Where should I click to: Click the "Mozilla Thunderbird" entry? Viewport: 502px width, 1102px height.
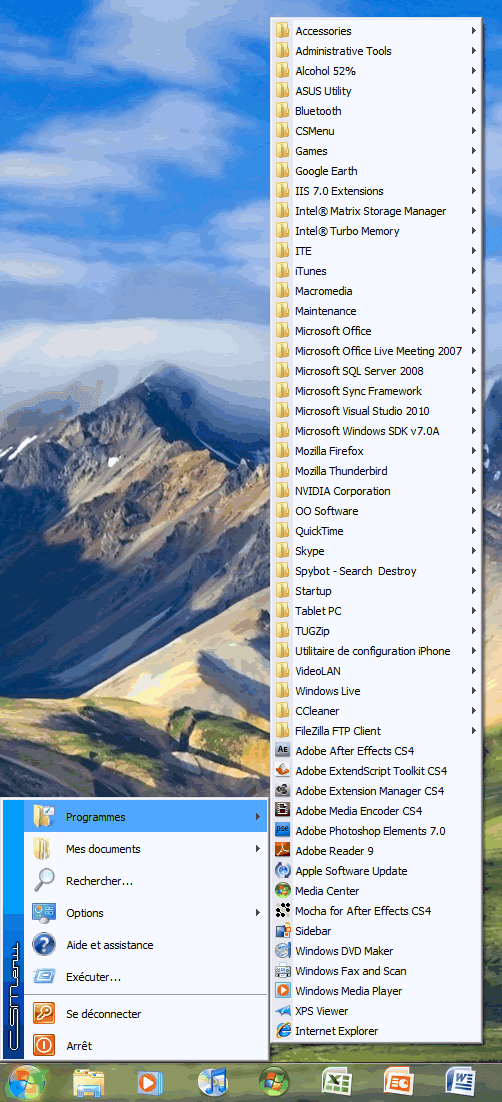377,471
